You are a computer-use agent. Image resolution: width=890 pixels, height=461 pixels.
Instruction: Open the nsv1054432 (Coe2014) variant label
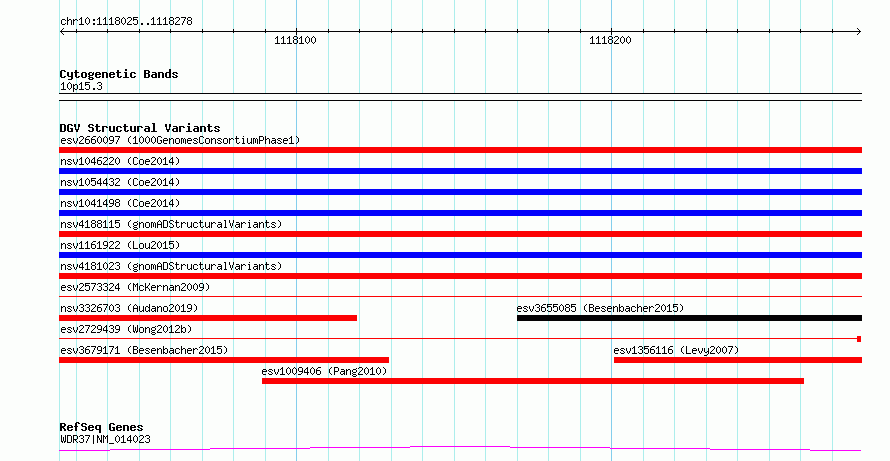pyautogui.click(x=120, y=182)
